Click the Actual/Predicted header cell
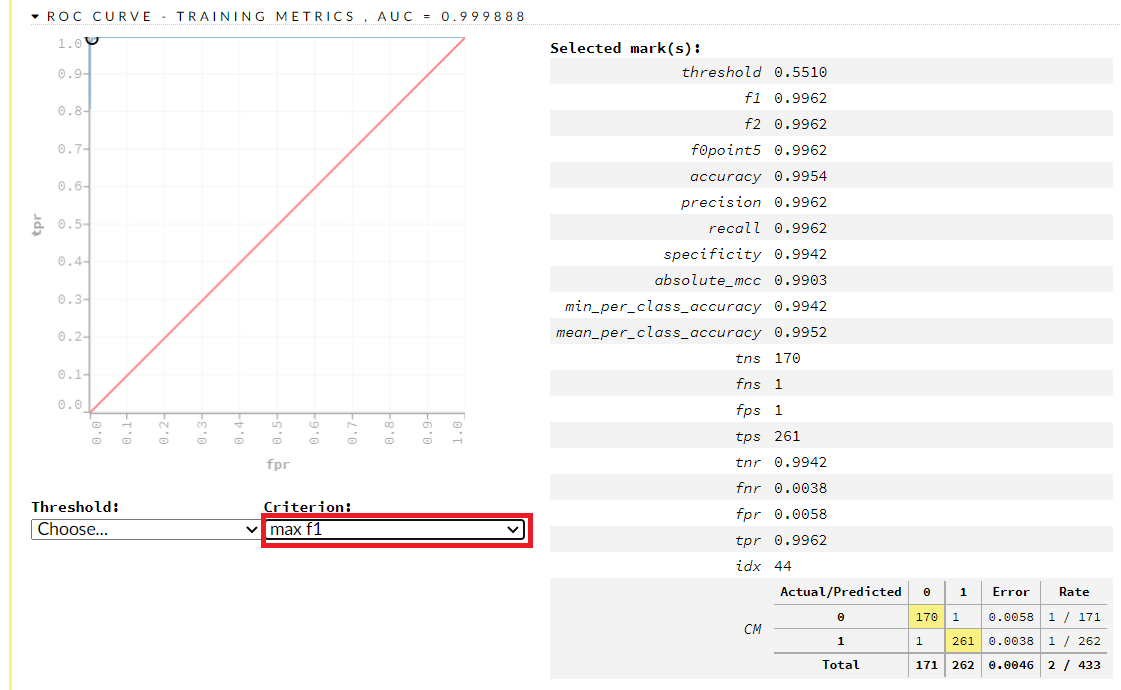Image resolution: width=1121 pixels, height=690 pixels. [x=840, y=592]
